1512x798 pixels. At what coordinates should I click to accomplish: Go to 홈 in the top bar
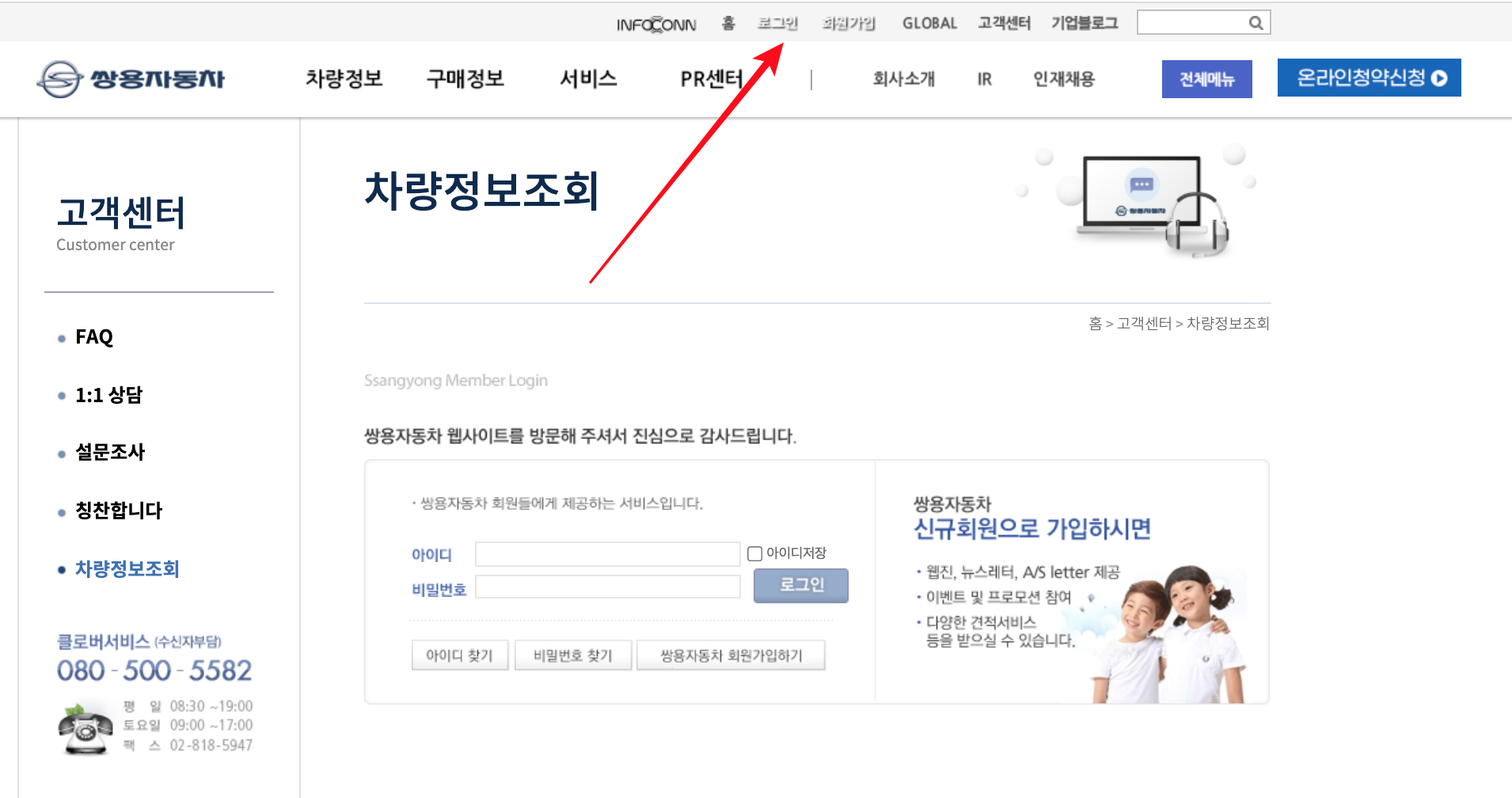(x=728, y=23)
